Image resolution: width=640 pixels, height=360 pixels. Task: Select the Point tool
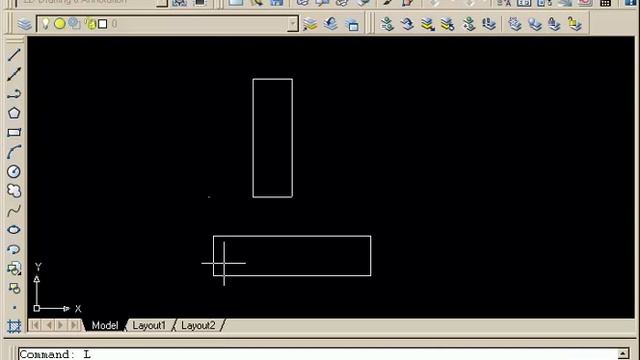coord(14,307)
